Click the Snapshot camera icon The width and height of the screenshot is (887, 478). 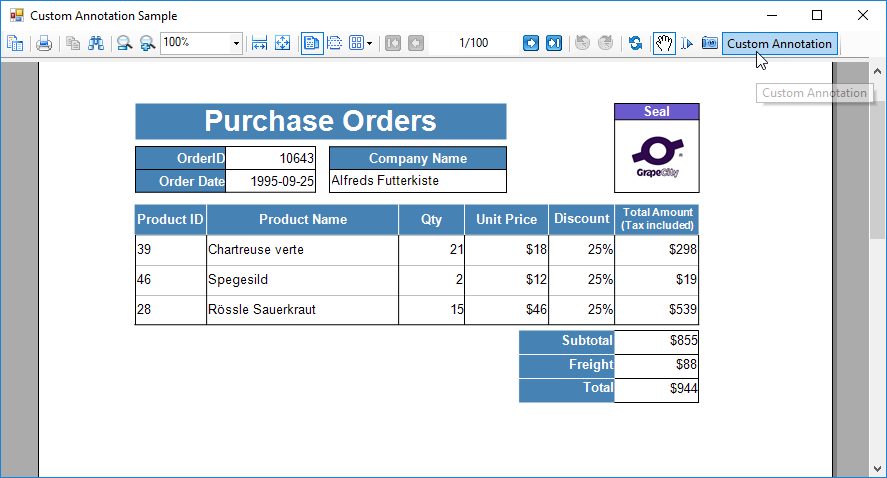tap(709, 44)
